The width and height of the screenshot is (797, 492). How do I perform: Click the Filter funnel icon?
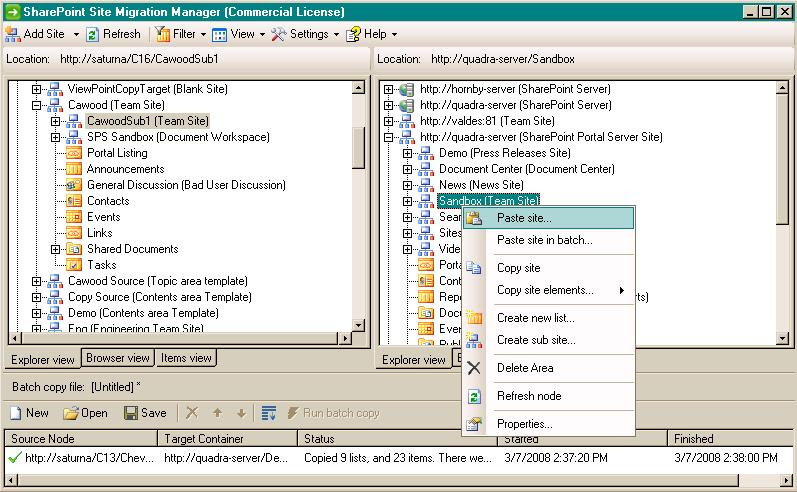162,34
